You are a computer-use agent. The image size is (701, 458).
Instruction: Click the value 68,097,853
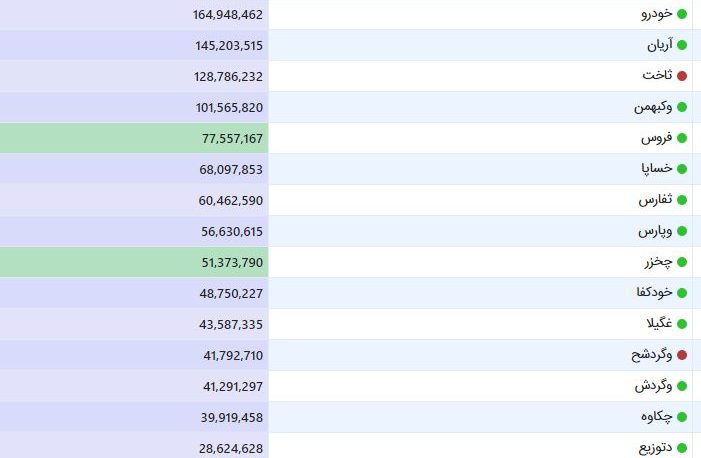click(x=231, y=170)
